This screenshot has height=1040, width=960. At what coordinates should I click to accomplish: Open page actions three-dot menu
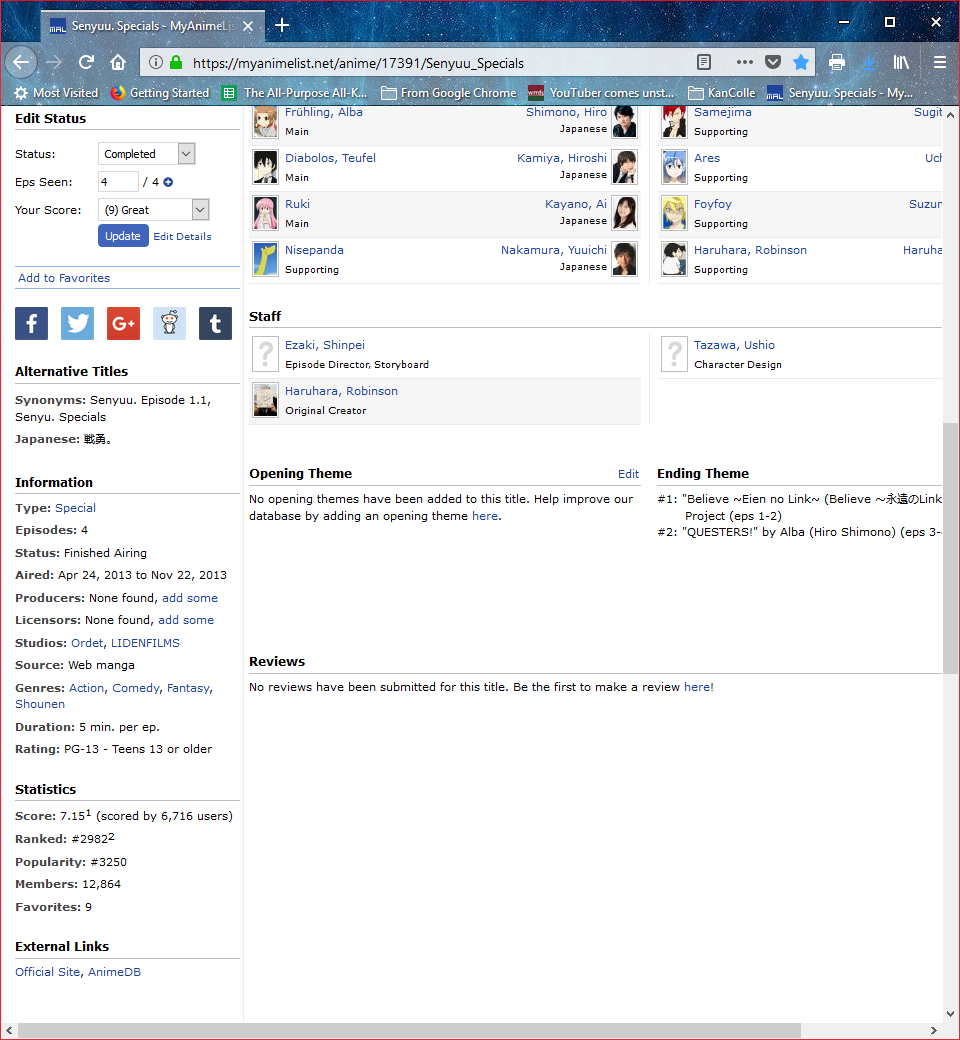(x=745, y=62)
